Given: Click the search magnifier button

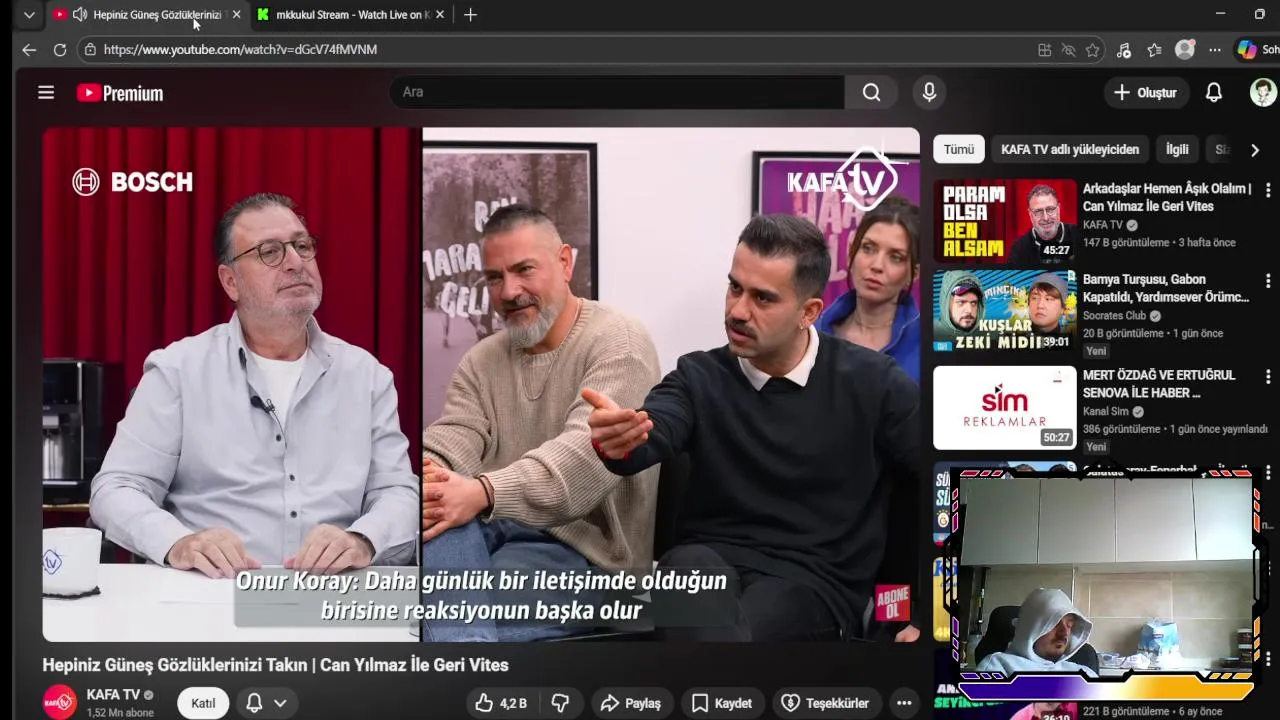Looking at the screenshot, I should [x=872, y=92].
